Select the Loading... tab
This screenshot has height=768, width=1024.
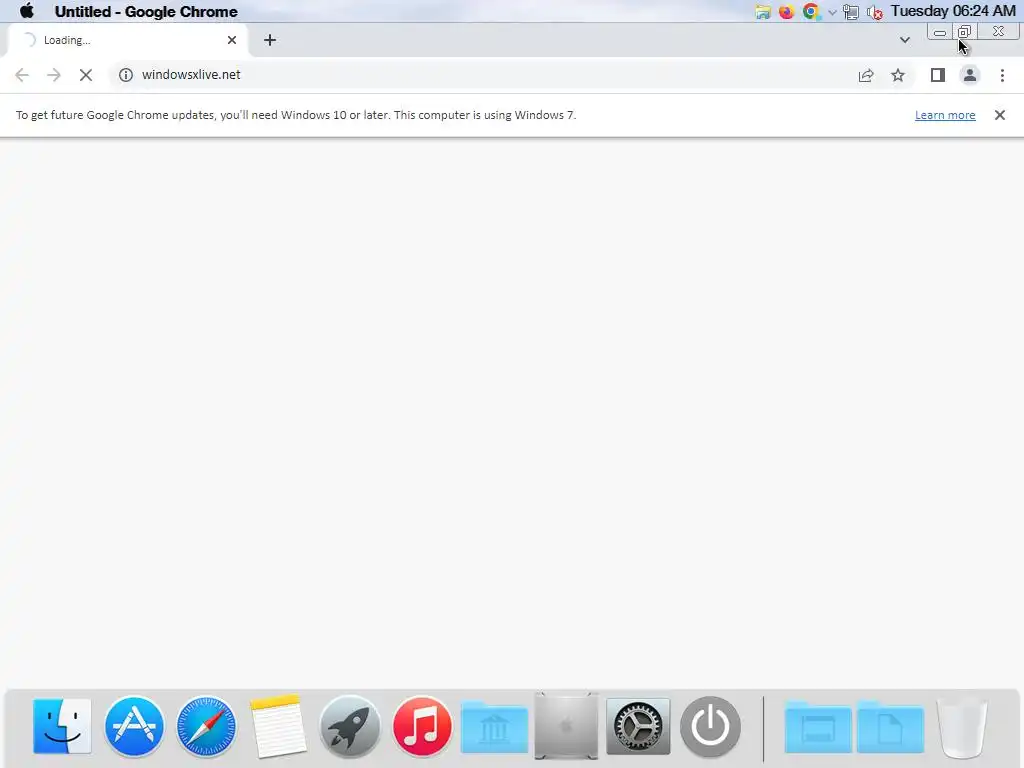click(x=127, y=40)
